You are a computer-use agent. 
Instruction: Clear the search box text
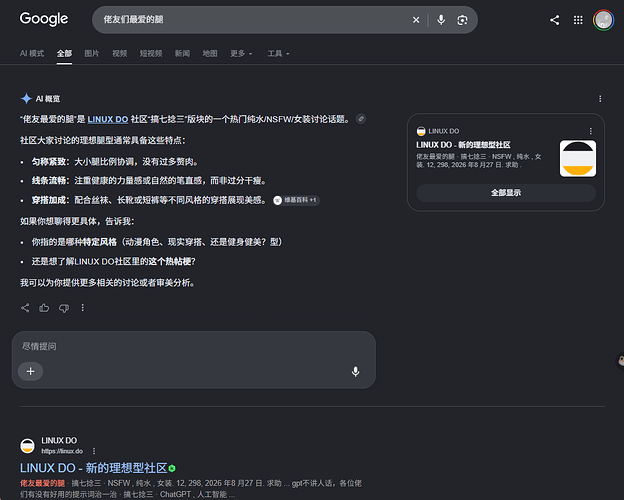tap(416, 20)
